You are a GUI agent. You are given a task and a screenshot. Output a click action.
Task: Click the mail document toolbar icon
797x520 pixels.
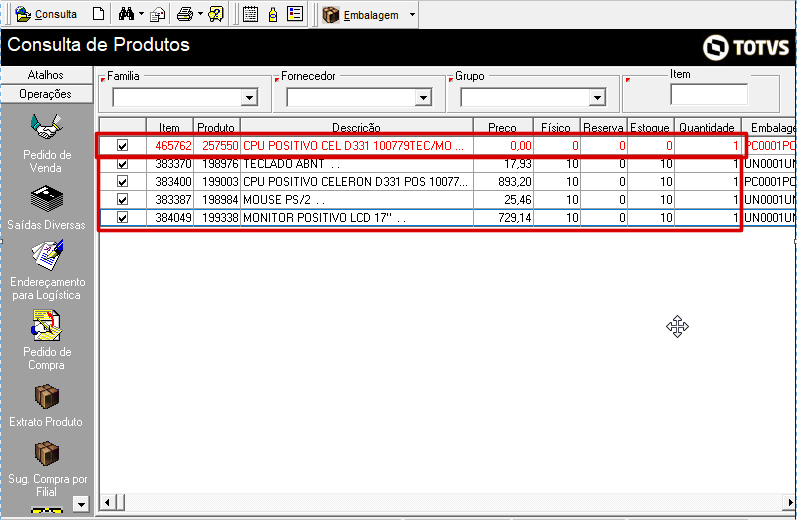click(158, 14)
